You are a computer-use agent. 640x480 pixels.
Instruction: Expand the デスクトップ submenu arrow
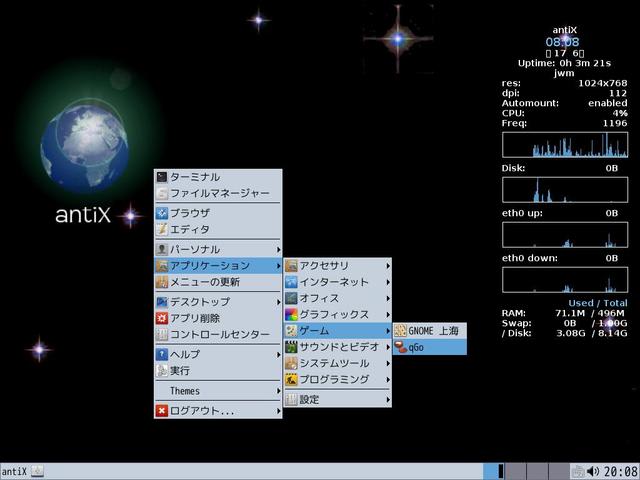[278, 302]
